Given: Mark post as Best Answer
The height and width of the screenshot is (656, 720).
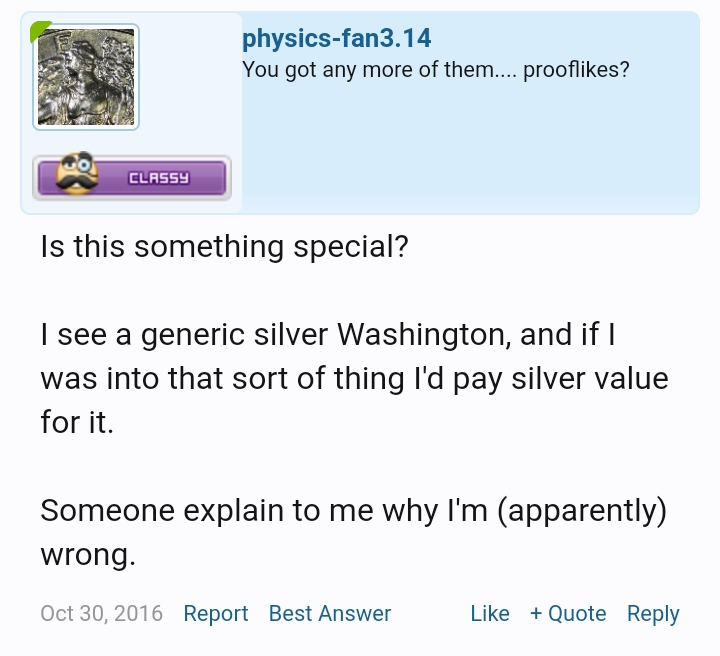Looking at the screenshot, I should click(330, 613).
